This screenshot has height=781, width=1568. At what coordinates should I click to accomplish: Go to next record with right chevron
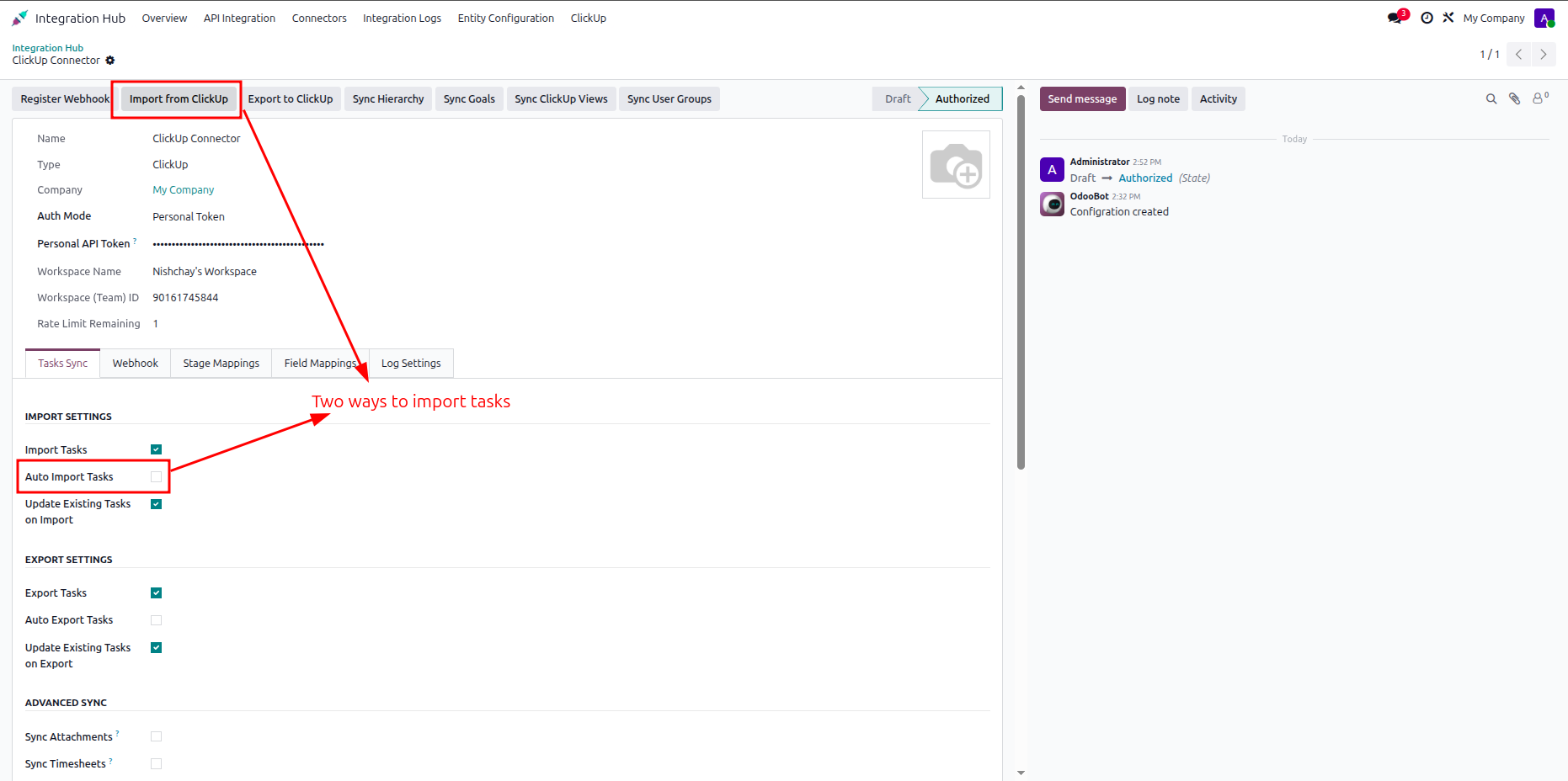[1544, 54]
